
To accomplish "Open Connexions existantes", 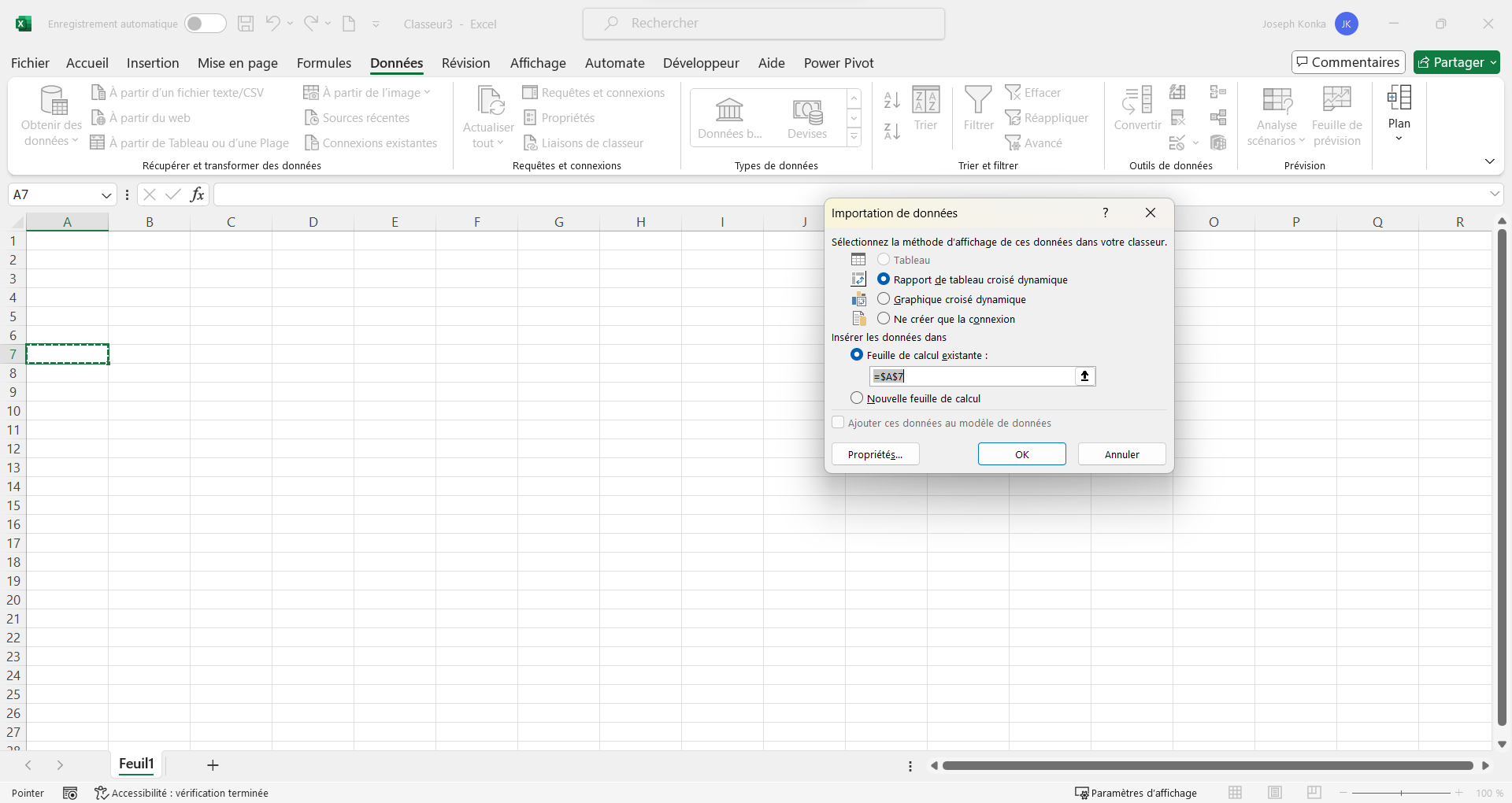I will click(x=371, y=143).
